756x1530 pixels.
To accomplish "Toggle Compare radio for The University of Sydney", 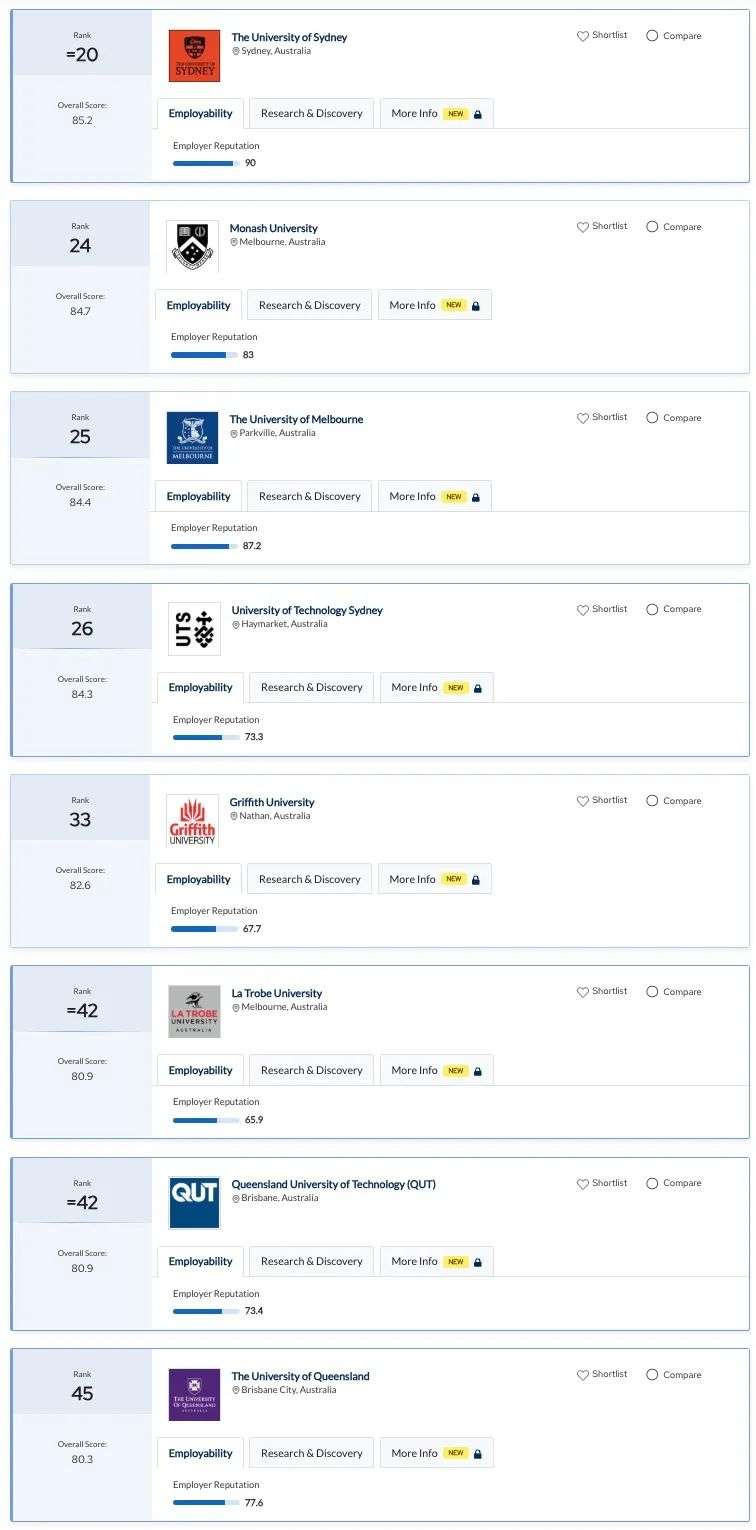I will tap(652, 36).
